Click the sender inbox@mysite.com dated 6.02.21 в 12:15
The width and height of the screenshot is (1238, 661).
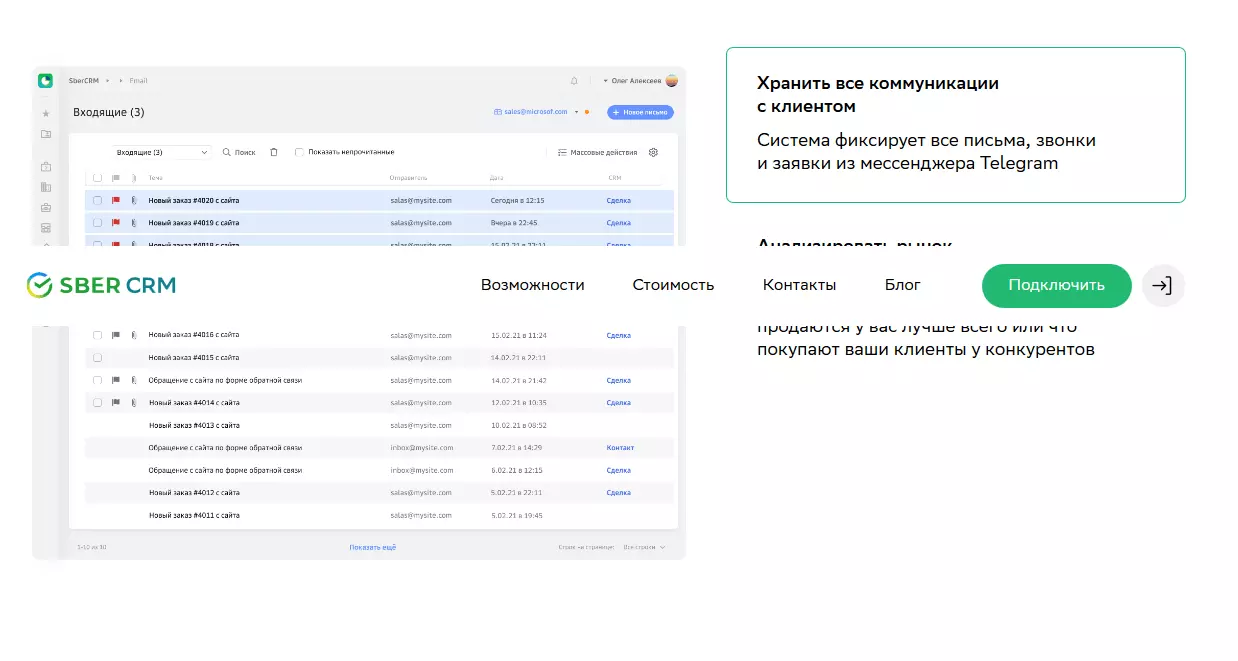point(421,470)
